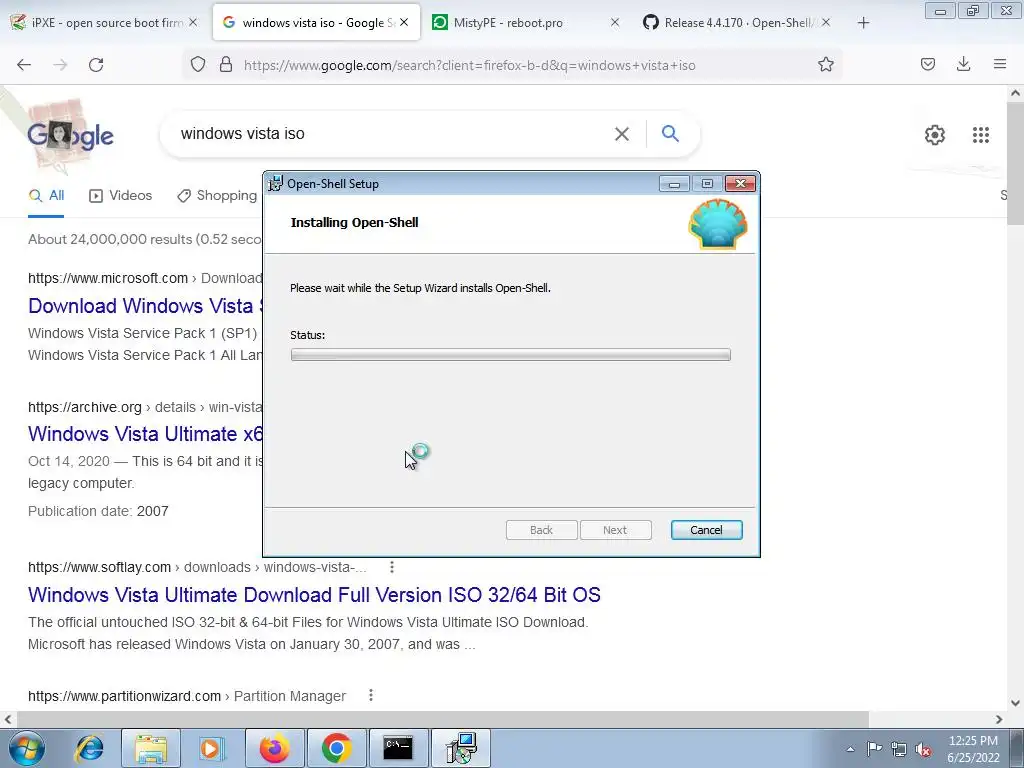Open the Save to Pocket icon
Image resolution: width=1024 pixels, height=768 pixels.
coord(927,65)
